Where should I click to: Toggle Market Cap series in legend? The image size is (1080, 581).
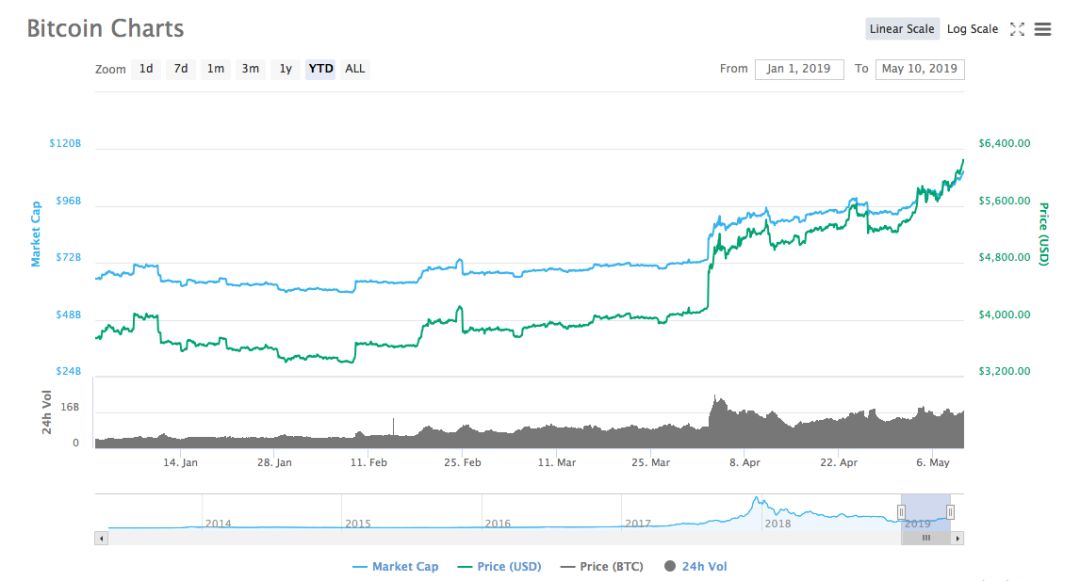[x=395, y=567]
